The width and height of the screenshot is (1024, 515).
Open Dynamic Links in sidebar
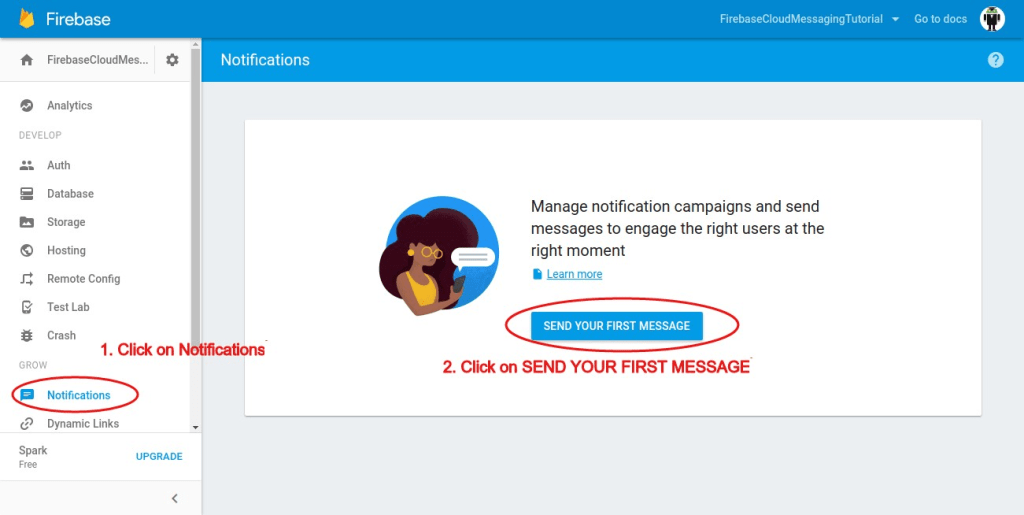click(82, 424)
